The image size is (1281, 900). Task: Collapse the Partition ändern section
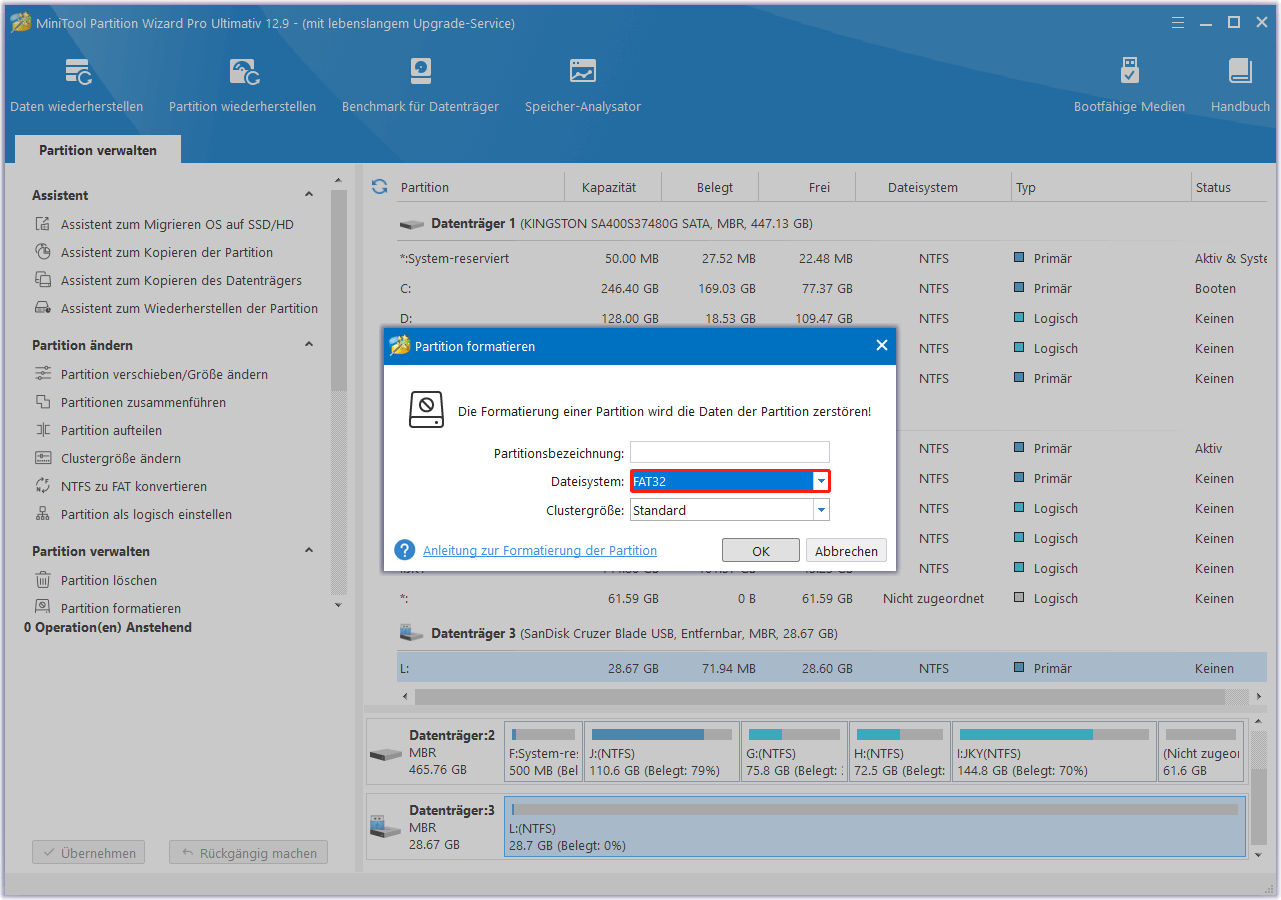click(309, 345)
